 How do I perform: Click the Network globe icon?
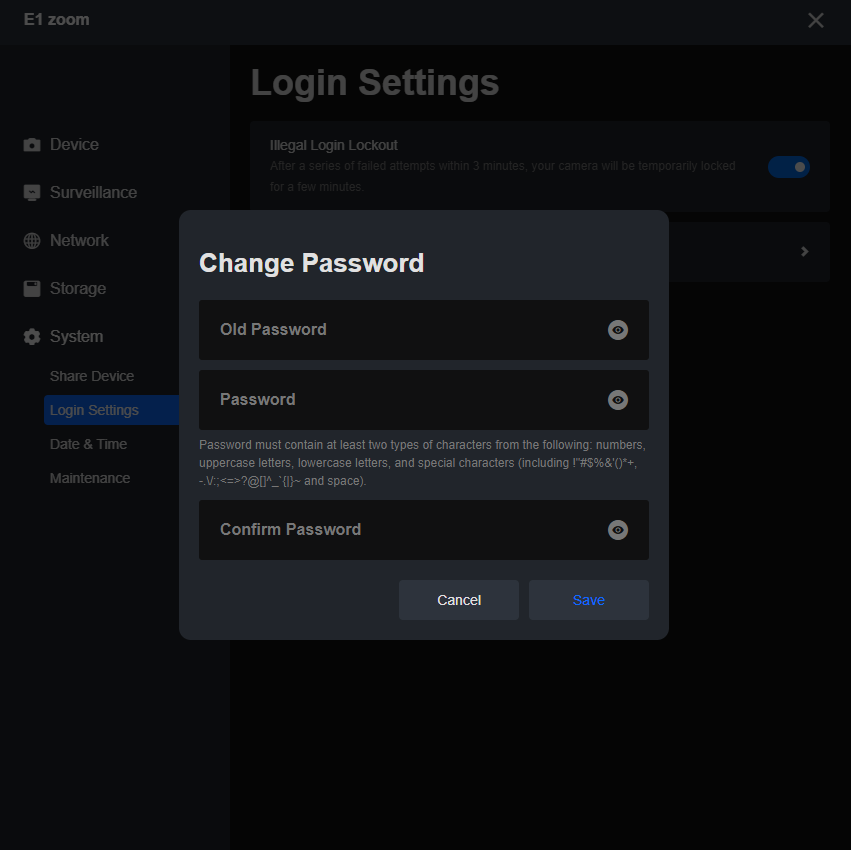pos(31,240)
